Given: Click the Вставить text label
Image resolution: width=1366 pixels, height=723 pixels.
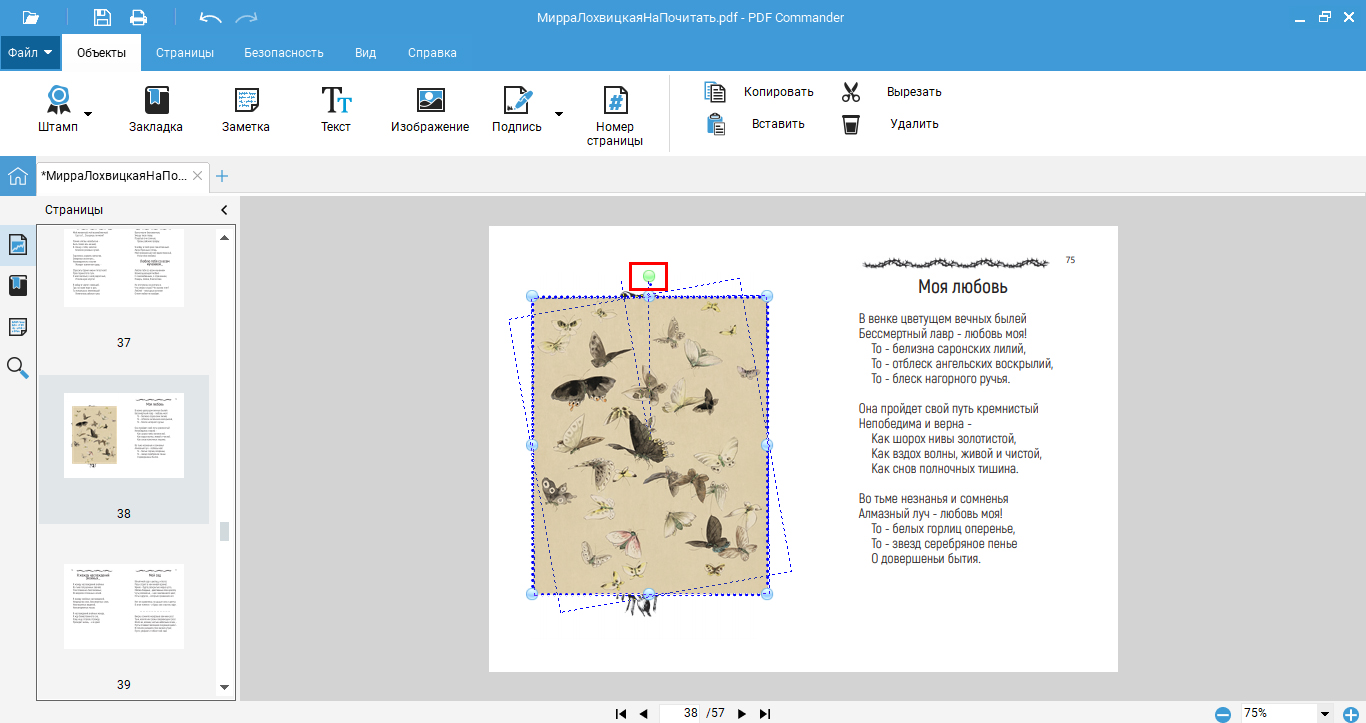Looking at the screenshot, I should click(x=779, y=124).
